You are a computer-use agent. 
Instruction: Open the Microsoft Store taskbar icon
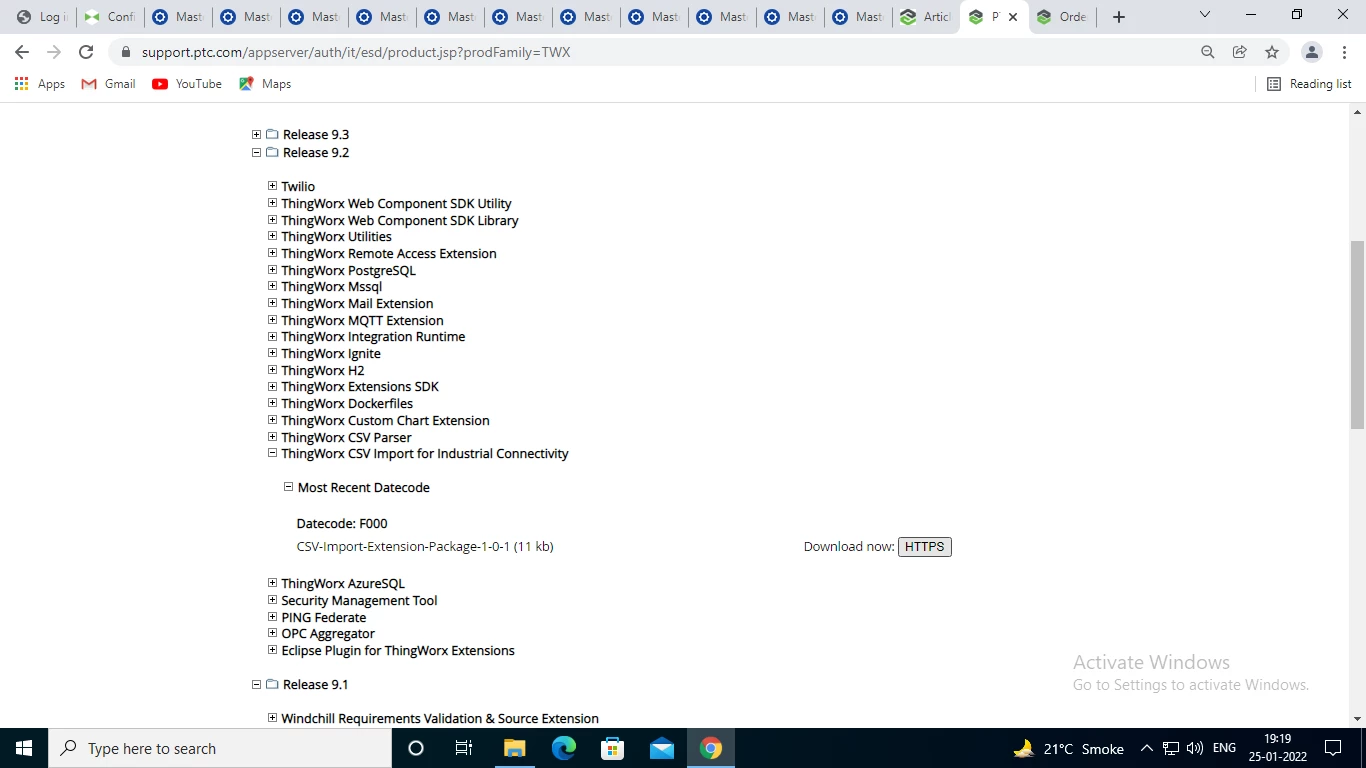coord(613,748)
